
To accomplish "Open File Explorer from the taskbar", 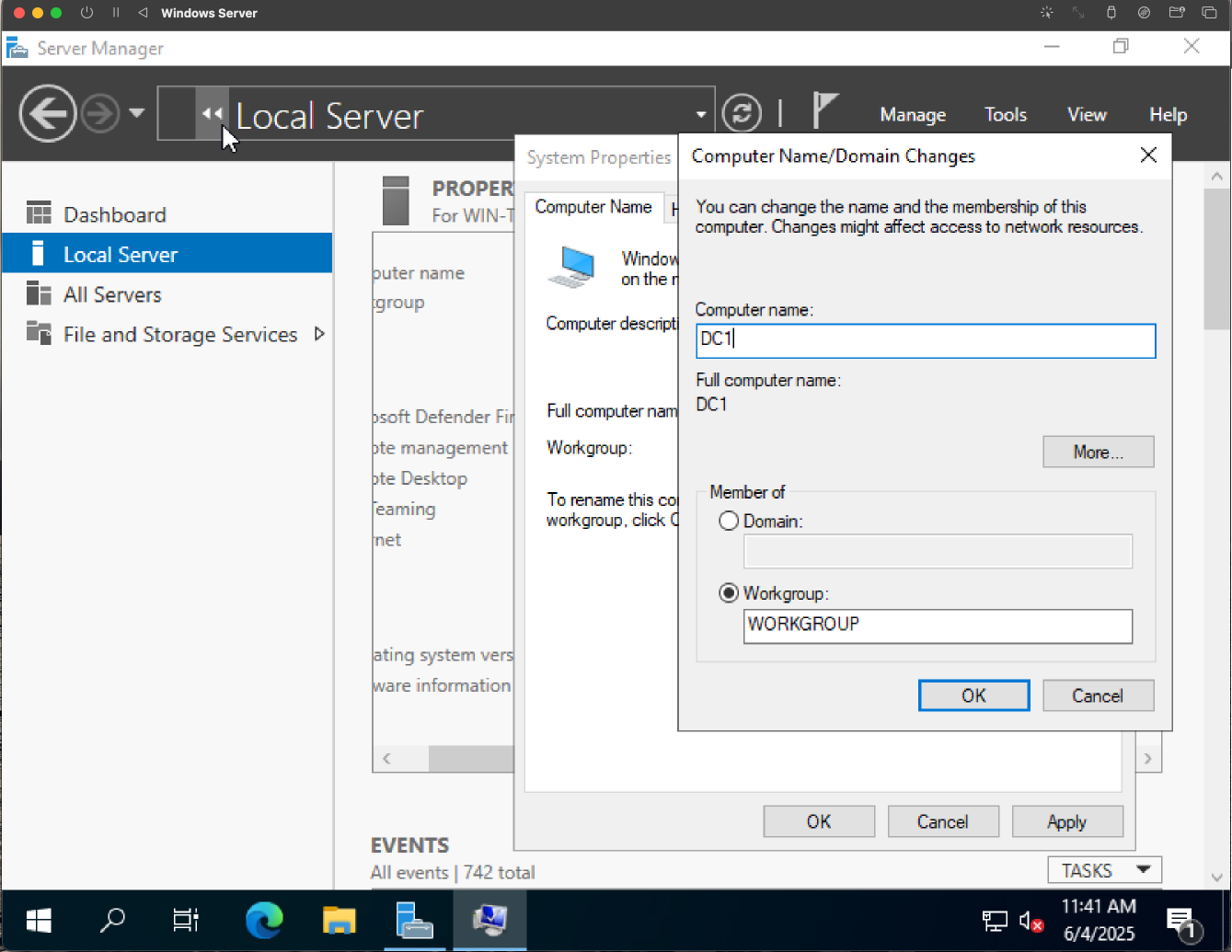I will [339, 920].
